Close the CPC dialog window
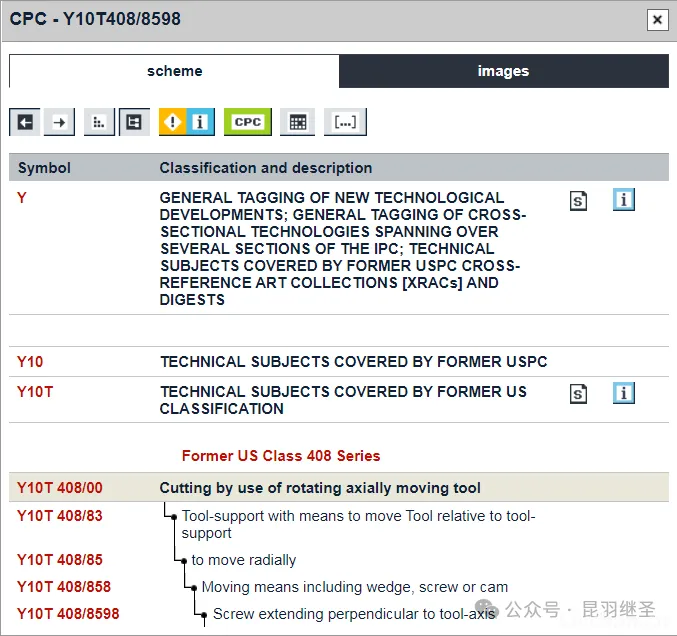Image resolution: width=677 pixels, height=636 pixels. (656, 19)
